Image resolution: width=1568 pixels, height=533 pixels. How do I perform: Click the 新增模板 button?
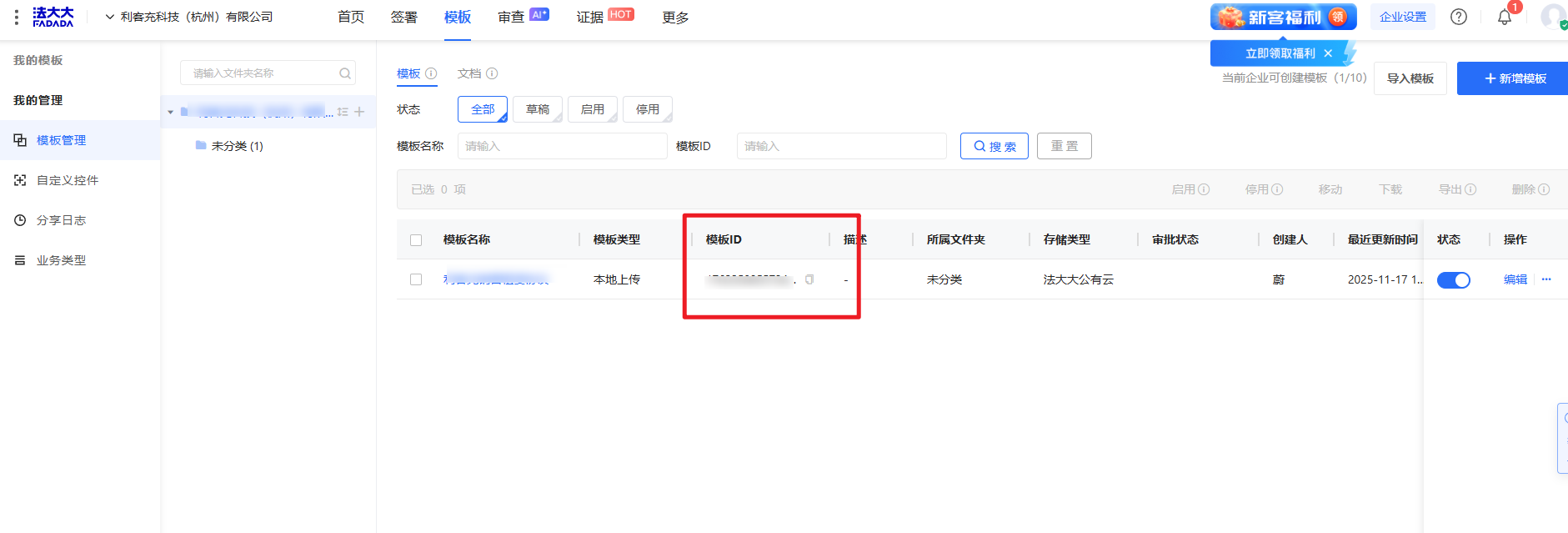[1514, 78]
